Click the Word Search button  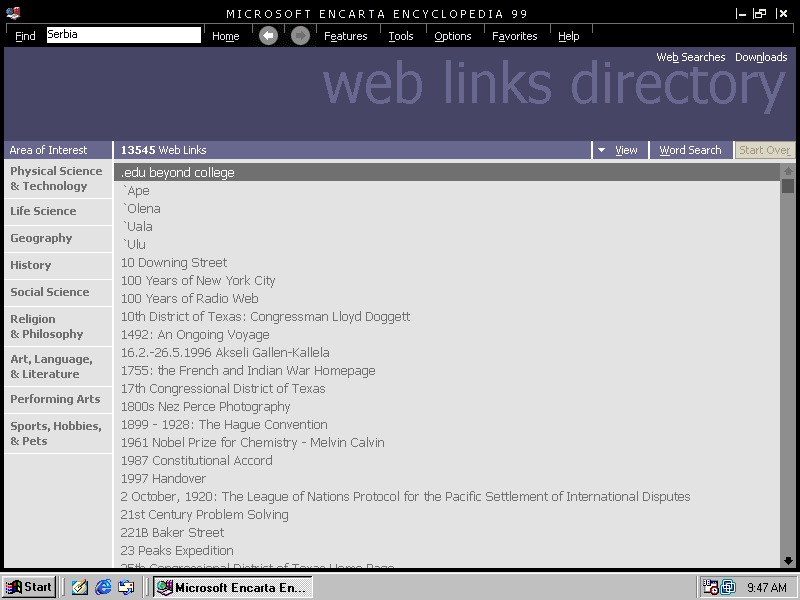690,150
